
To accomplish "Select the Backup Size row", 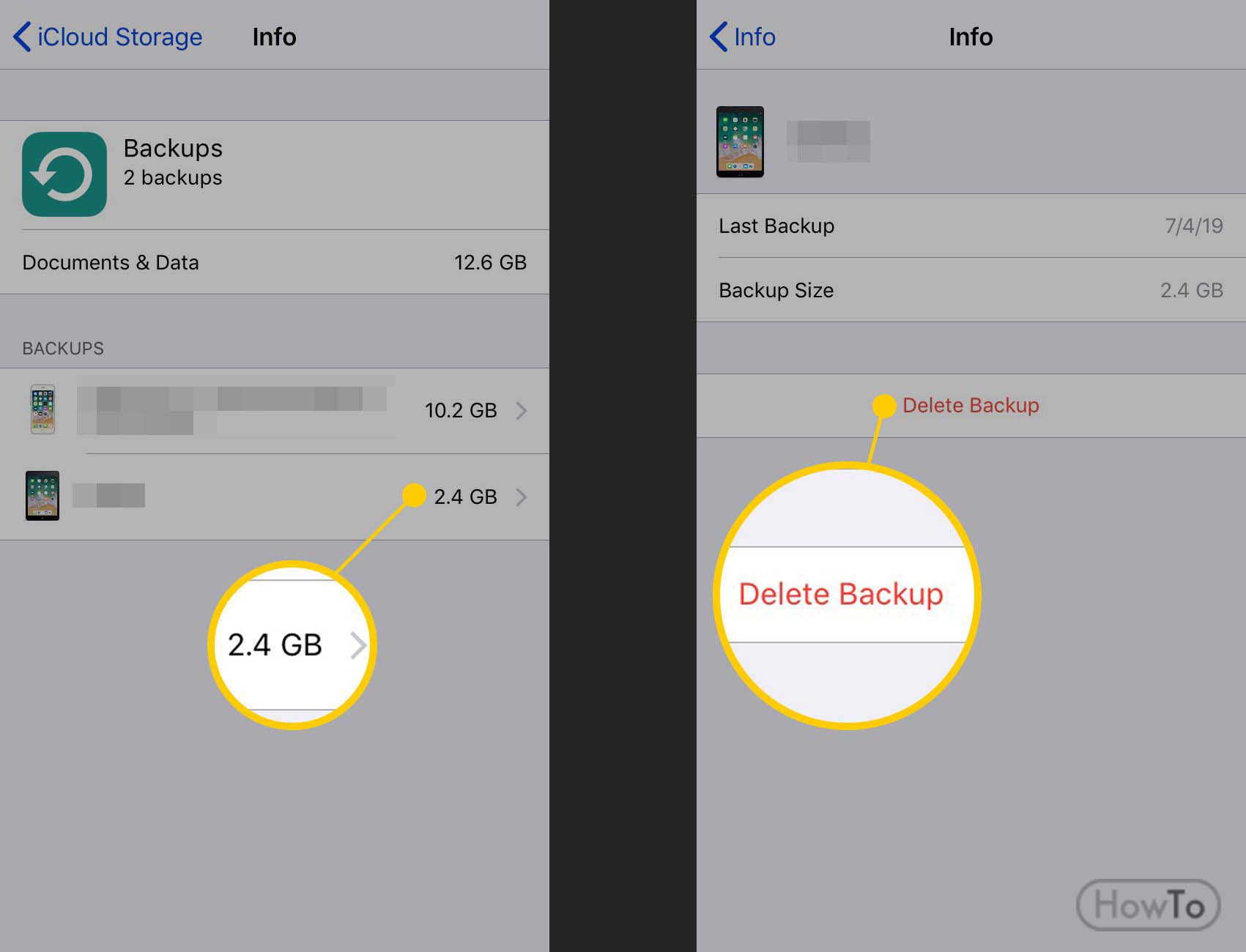I will (971, 290).
